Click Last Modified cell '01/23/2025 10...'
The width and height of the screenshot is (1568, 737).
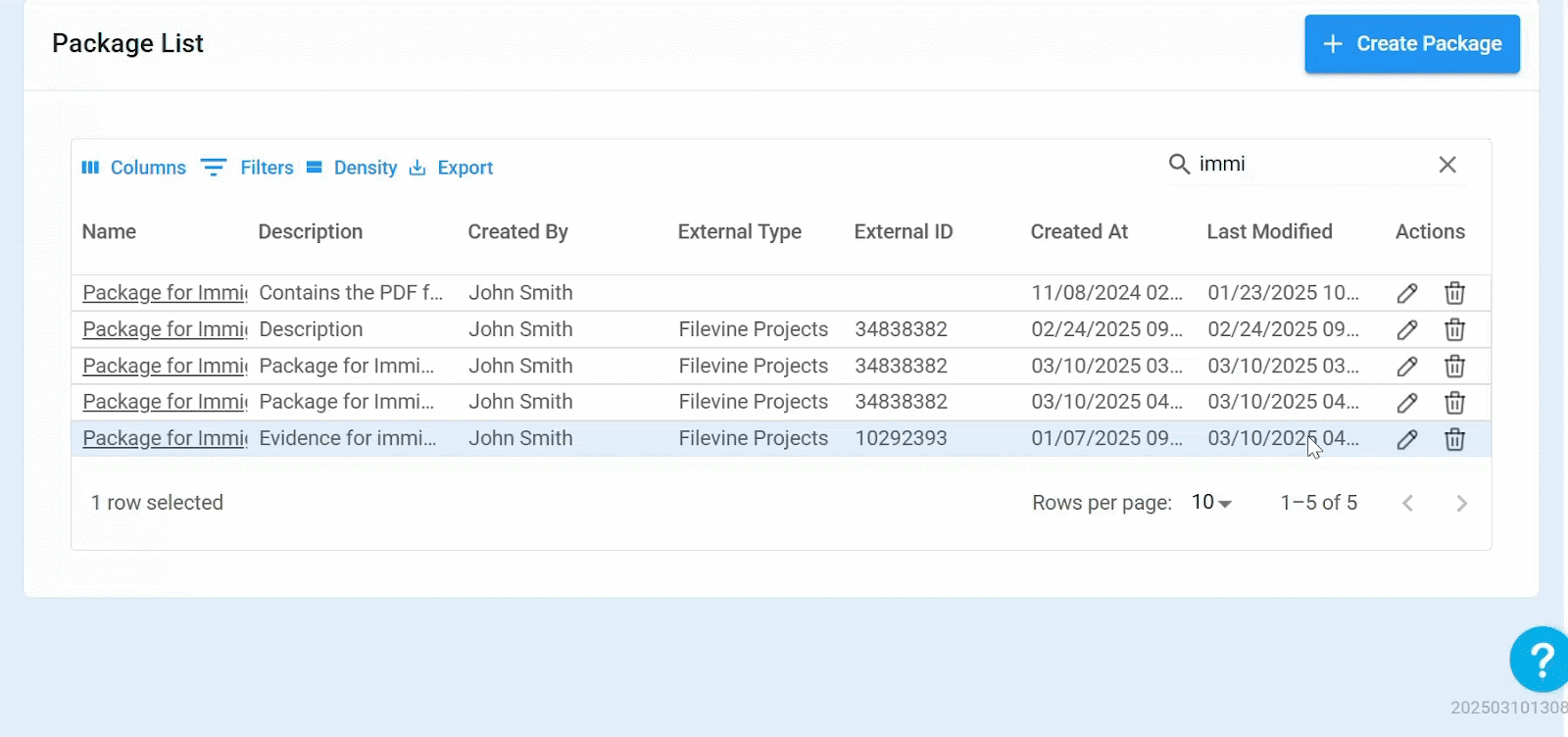coord(1283,293)
